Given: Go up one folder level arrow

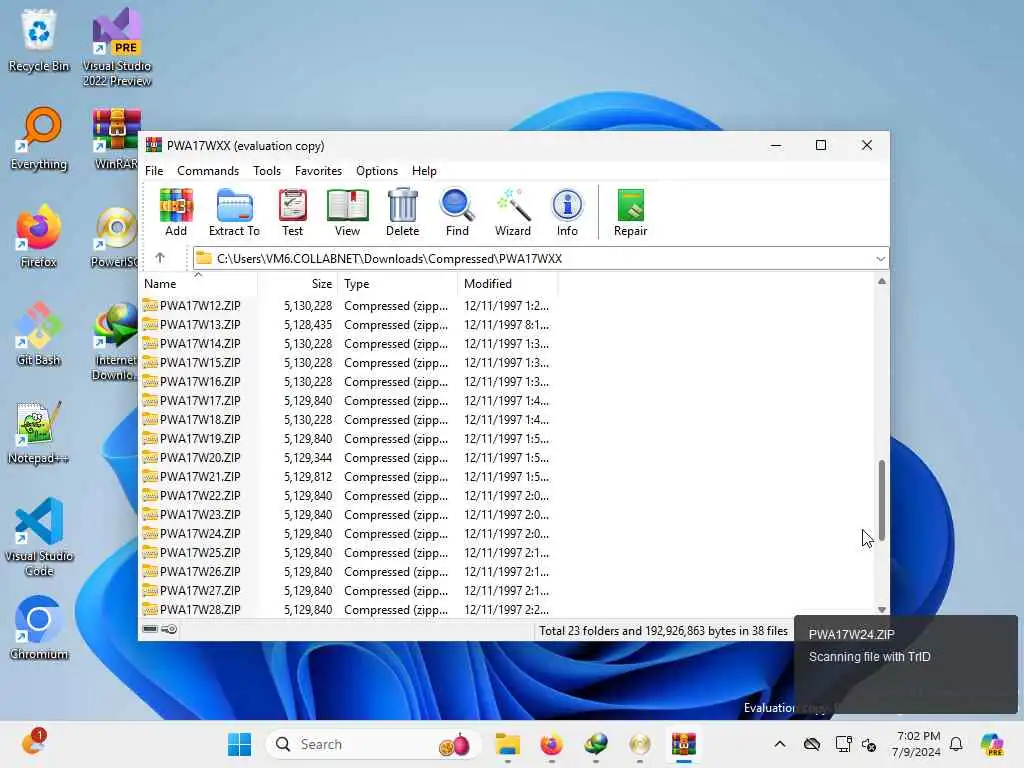Looking at the screenshot, I should pyautogui.click(x=160, y=258).
